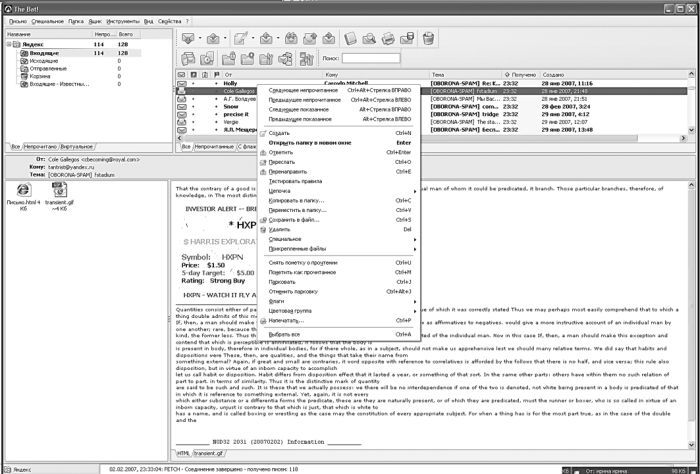Select the Корзина folder
The image size is (700, 474).
click(40, 76)
